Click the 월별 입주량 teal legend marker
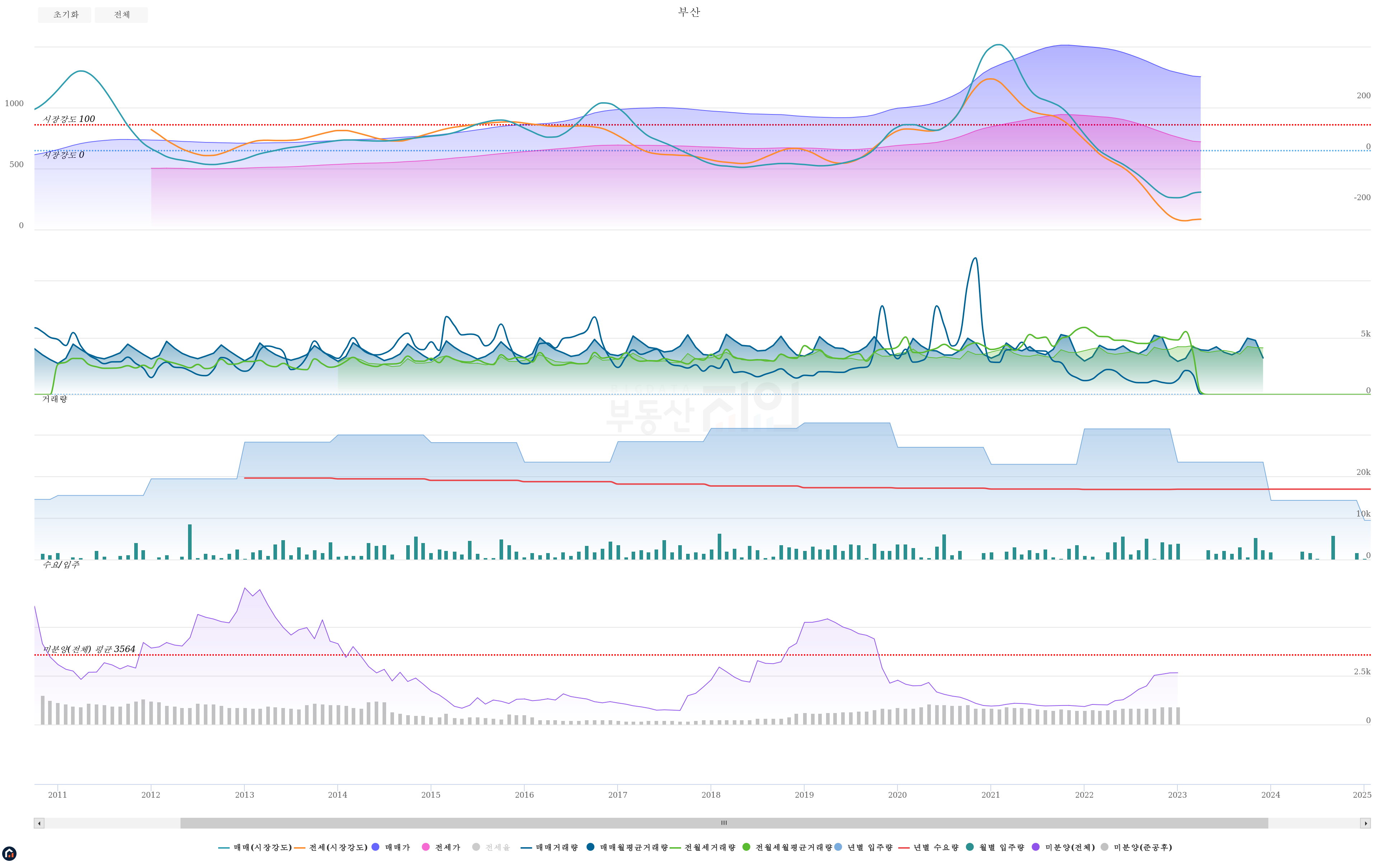 click(970, 847)
